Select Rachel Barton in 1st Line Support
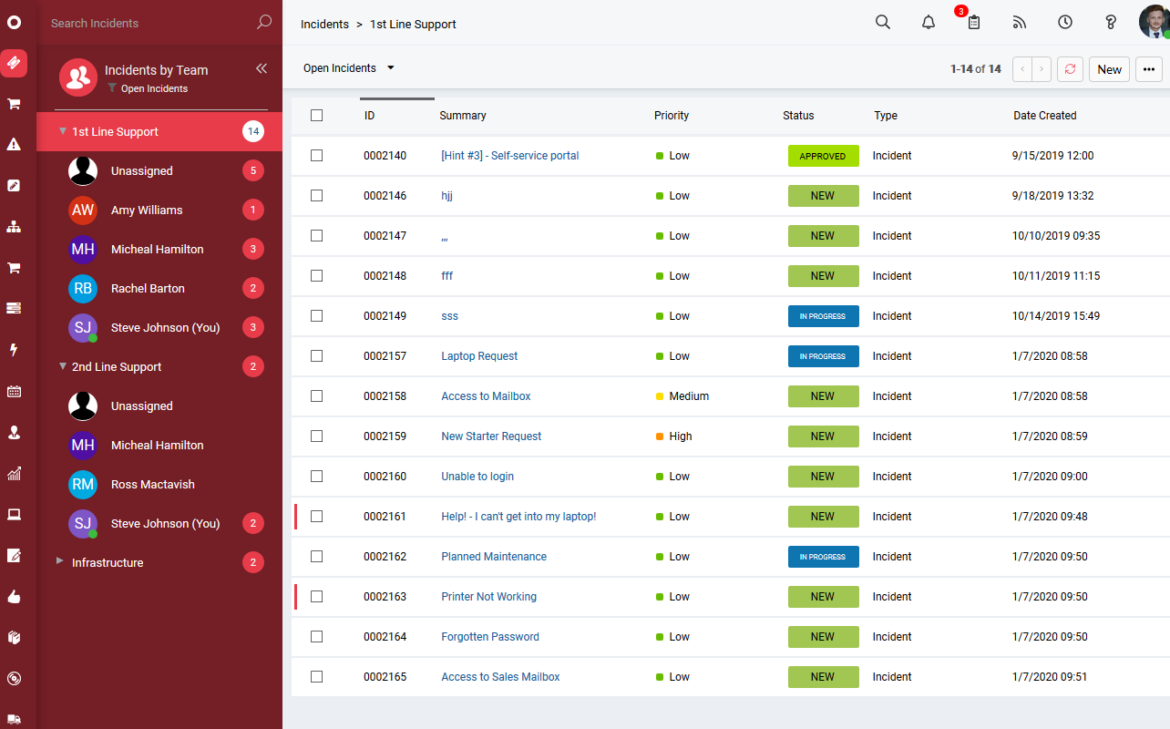 [147, 289]
